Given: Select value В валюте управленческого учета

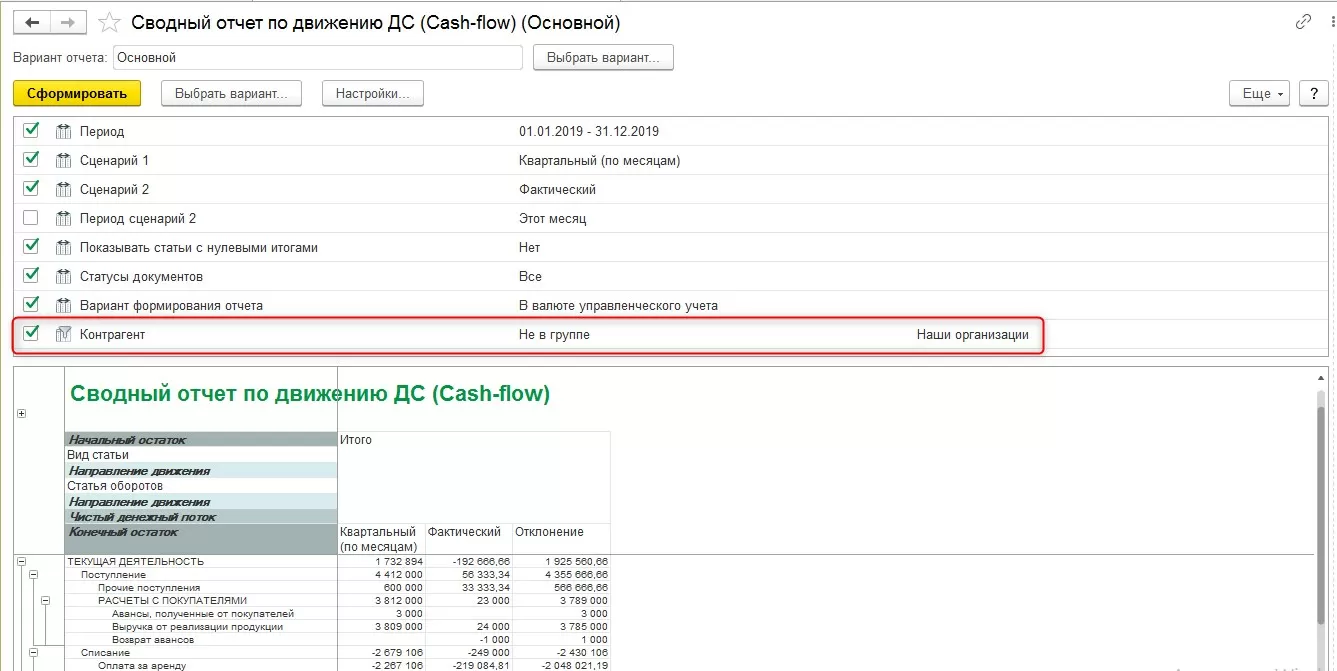Looking at the screenshot, I should pos(618,305).
